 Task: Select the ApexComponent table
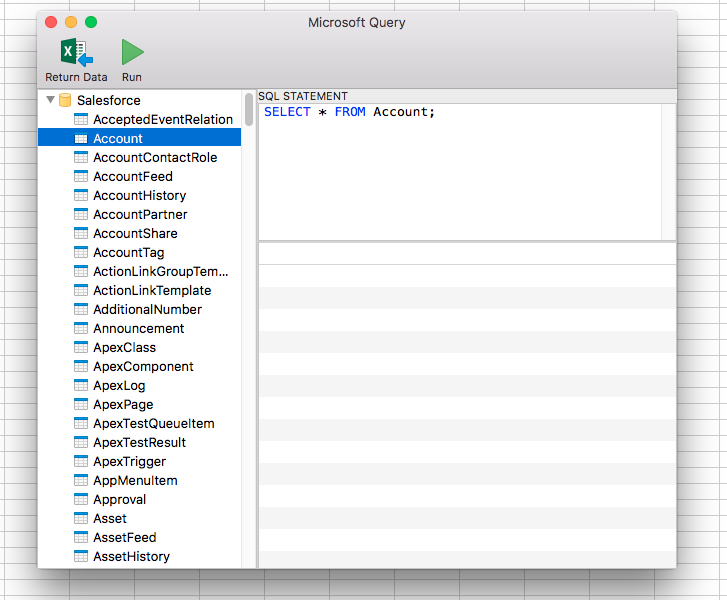(143, 367)
